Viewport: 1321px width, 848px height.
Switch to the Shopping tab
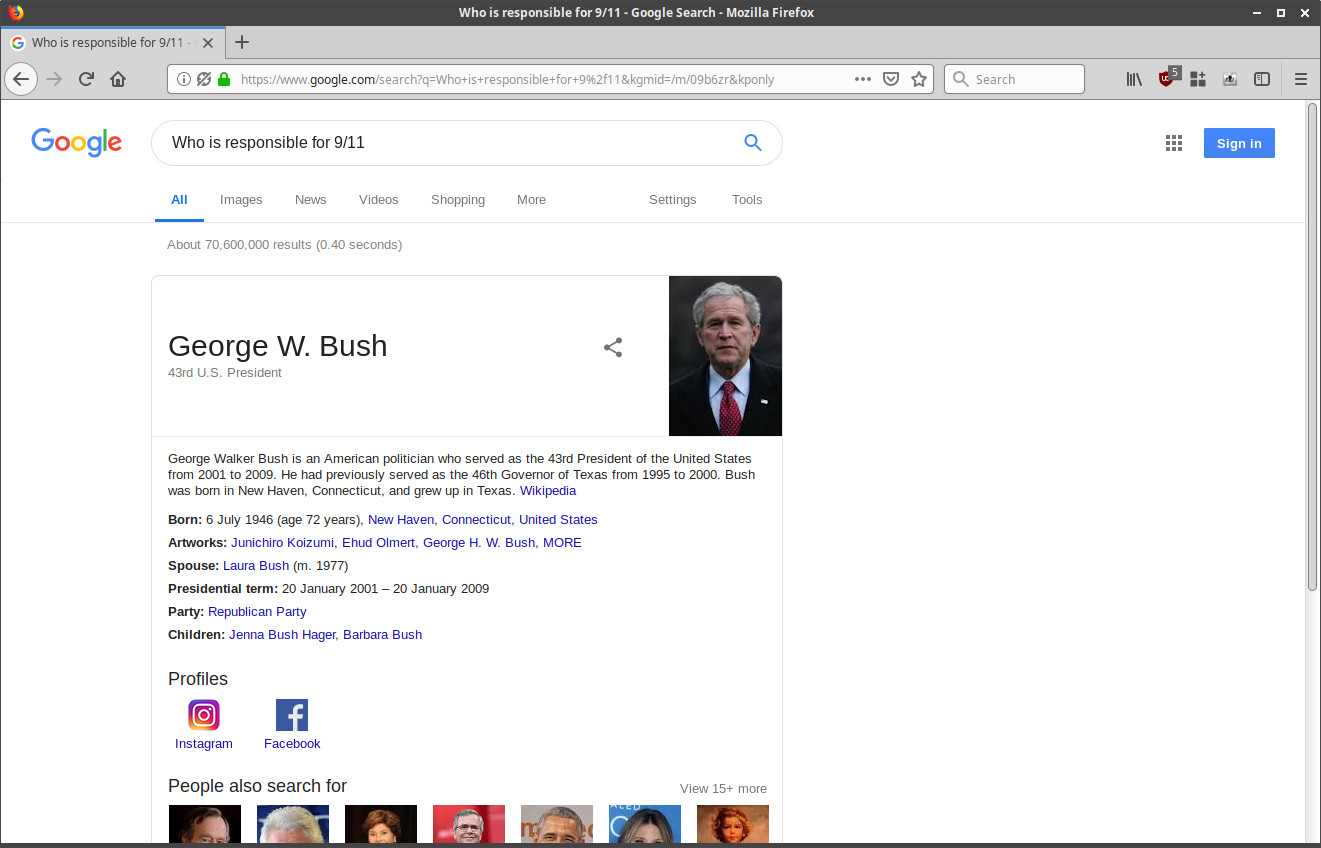pos(458,200)
